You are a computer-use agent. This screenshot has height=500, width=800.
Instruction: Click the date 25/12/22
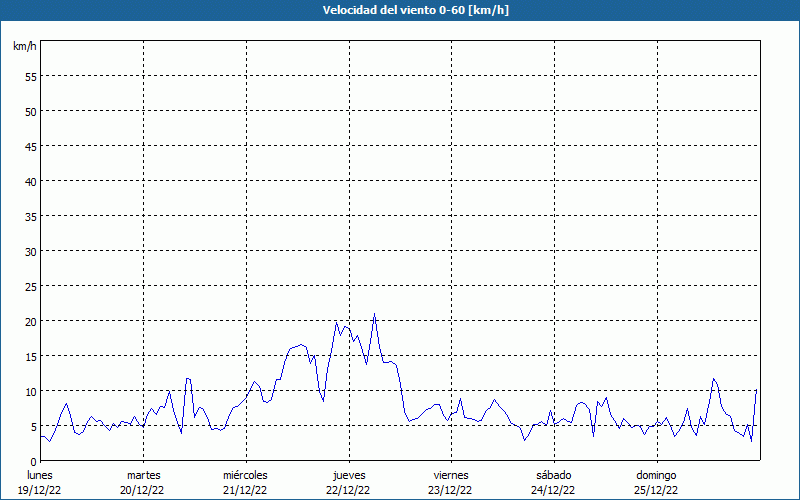tap(656, 490)
